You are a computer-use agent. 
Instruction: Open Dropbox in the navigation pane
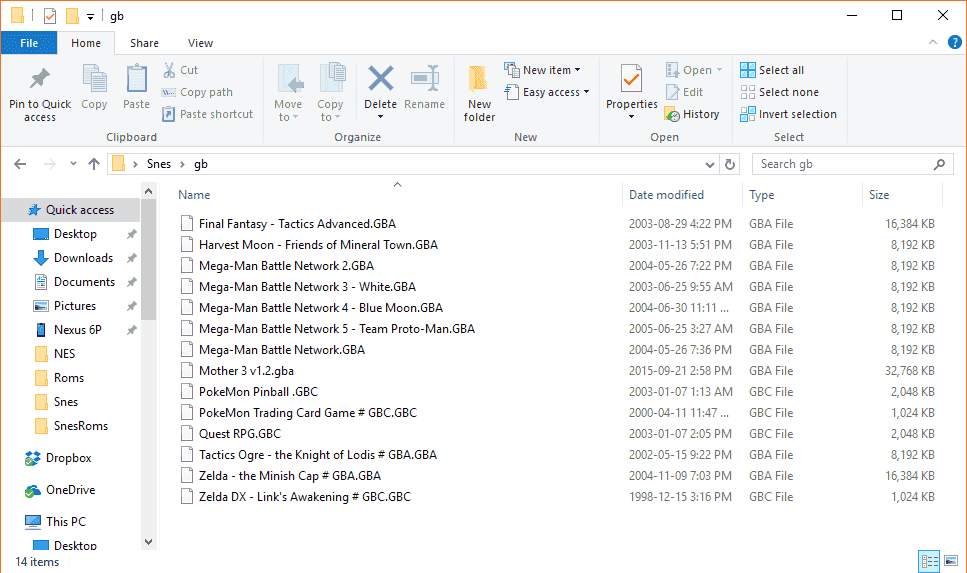point(58,458)
